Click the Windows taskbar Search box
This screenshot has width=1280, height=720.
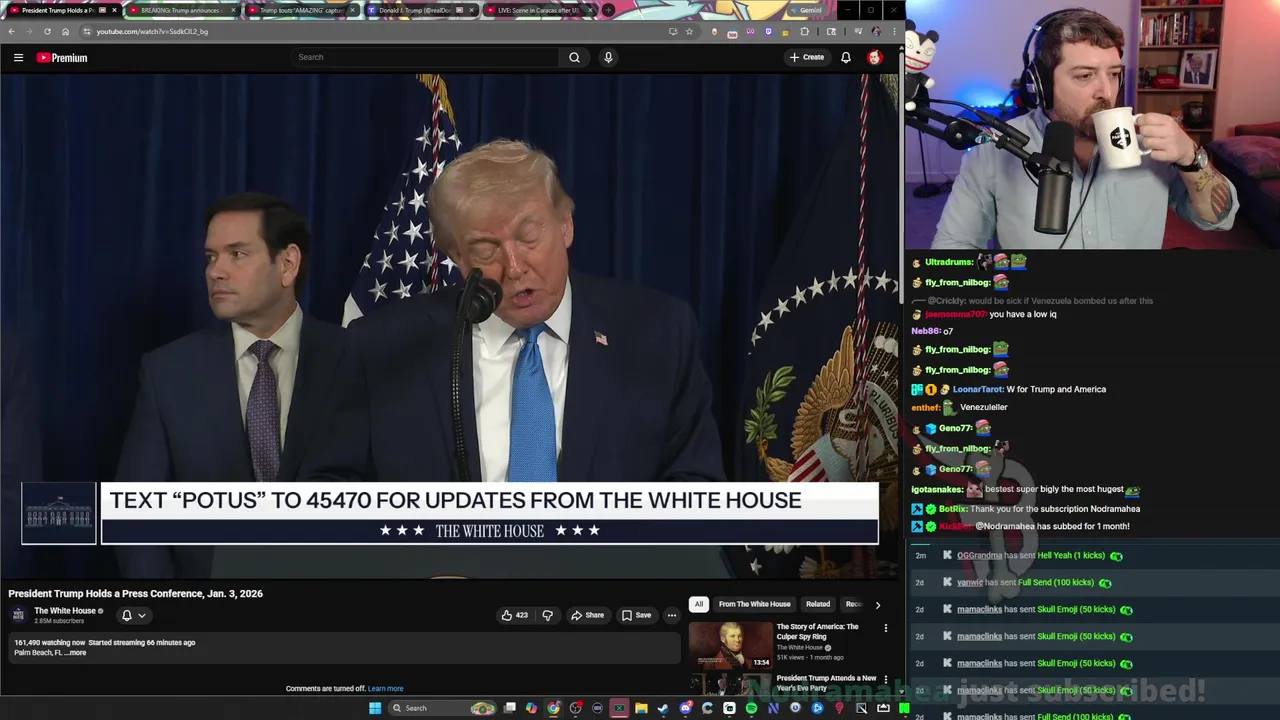click(x=440, y=708)
